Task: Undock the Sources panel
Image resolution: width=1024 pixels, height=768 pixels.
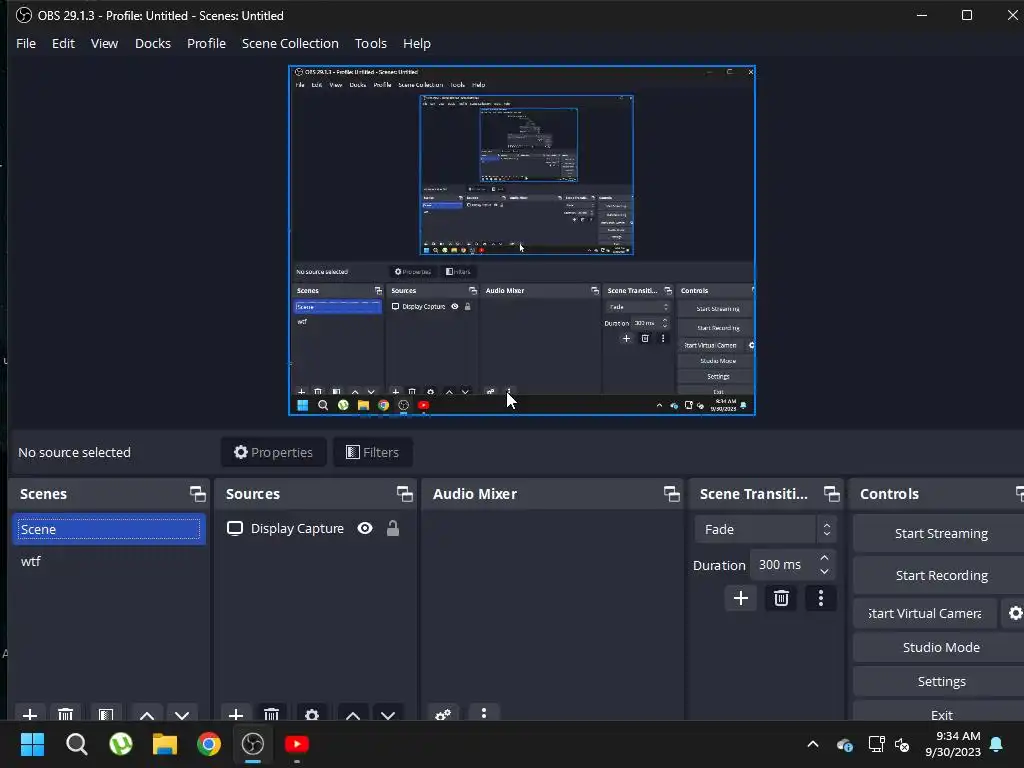Action: click(404, 494)
